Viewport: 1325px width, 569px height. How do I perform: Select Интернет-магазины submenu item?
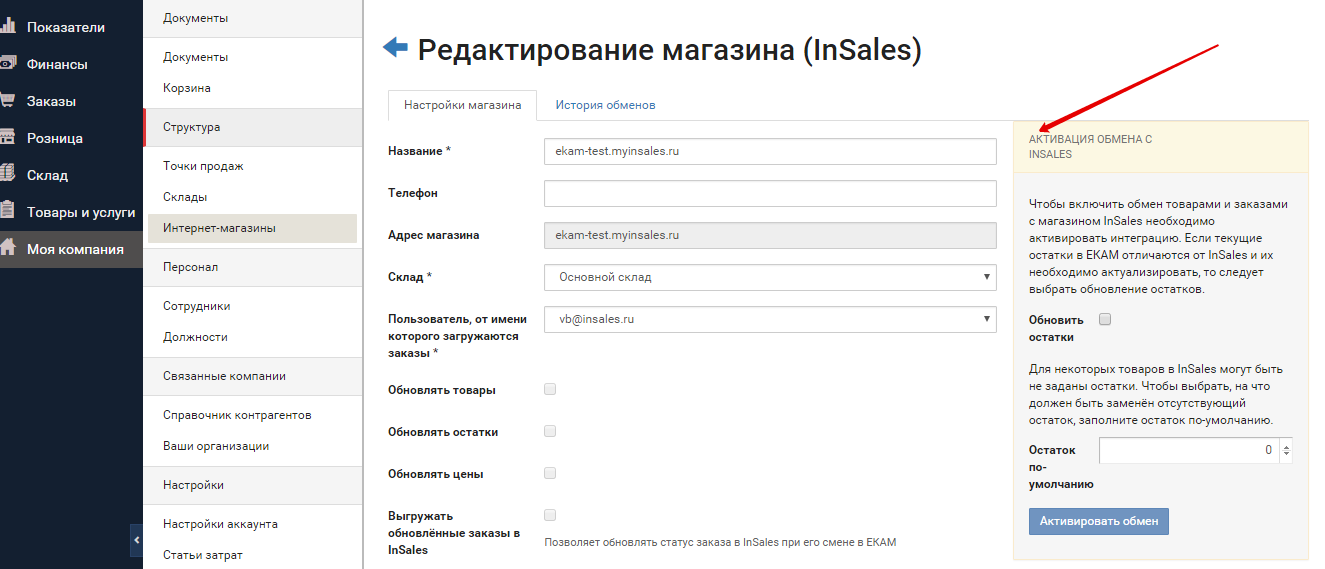252,228
